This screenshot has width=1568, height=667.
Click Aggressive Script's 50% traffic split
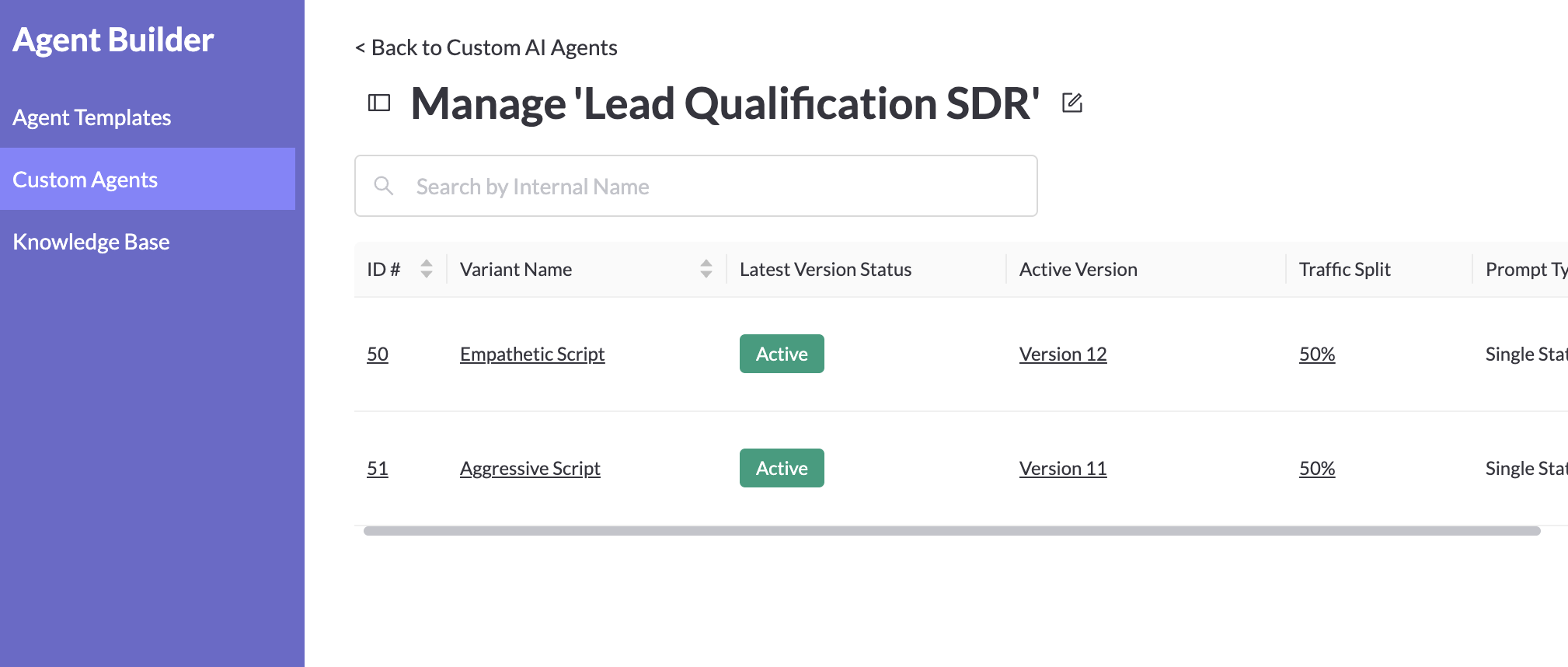1317,469
